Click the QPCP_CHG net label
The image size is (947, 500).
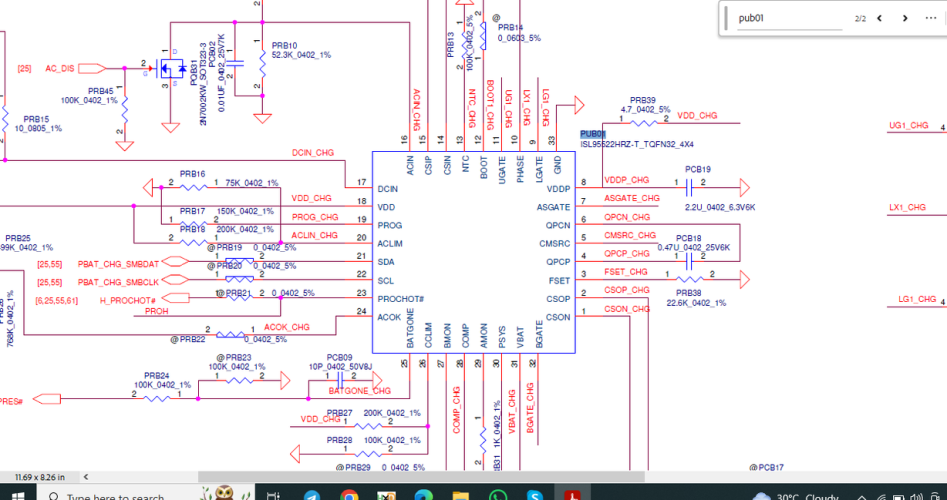coord(627,253)
